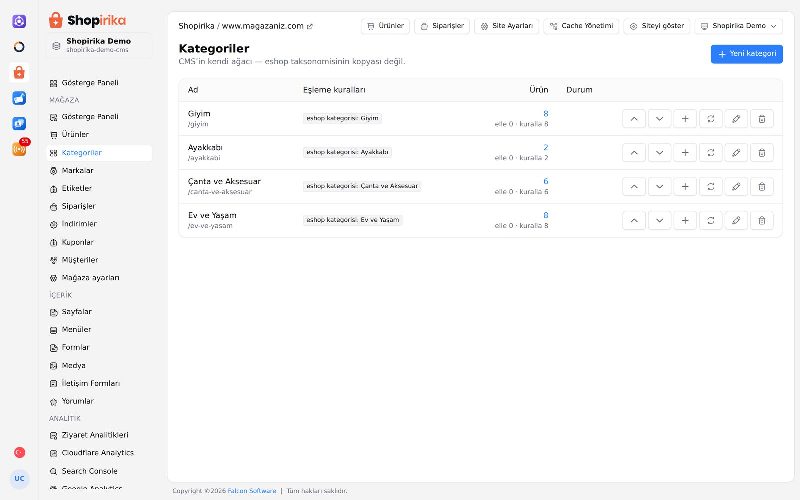The height and width of the screenshot is (500, 800).
Task: Open the UC user avatar
Action: tap(19, 479)
